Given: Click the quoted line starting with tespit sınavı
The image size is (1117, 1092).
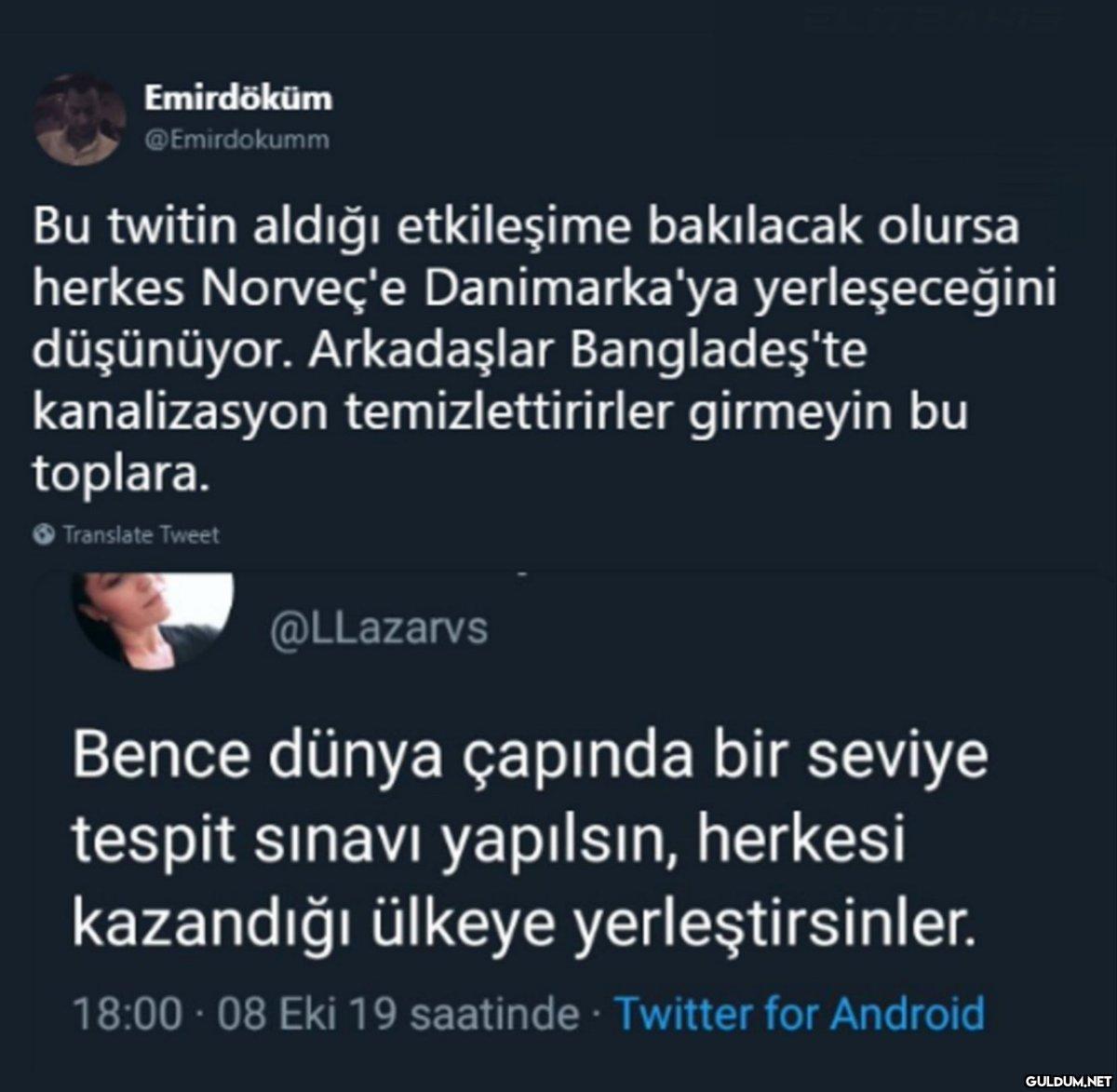Looking at the screenshot, I should [488, 842].
